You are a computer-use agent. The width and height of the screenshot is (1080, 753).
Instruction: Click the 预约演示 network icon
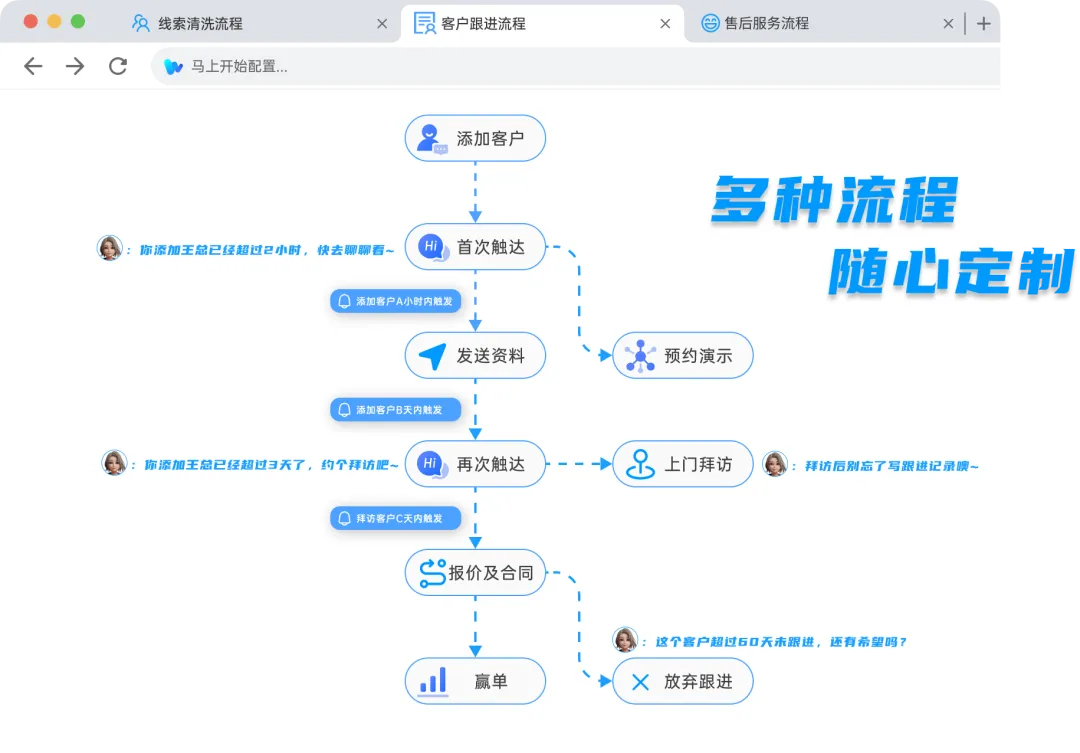coord(639,356)
